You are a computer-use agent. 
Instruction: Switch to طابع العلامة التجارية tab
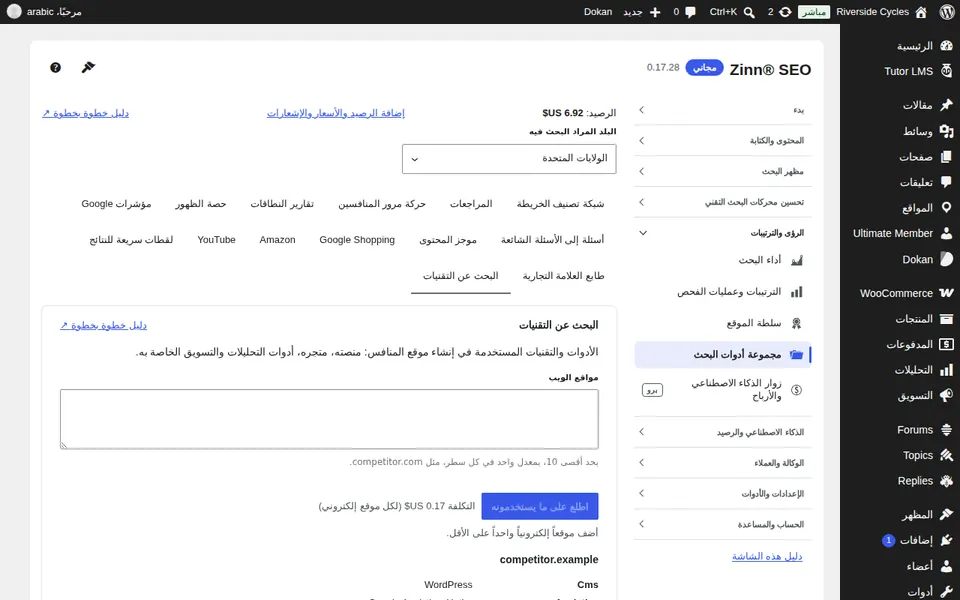pyautogui.click(x=563, y=276)
